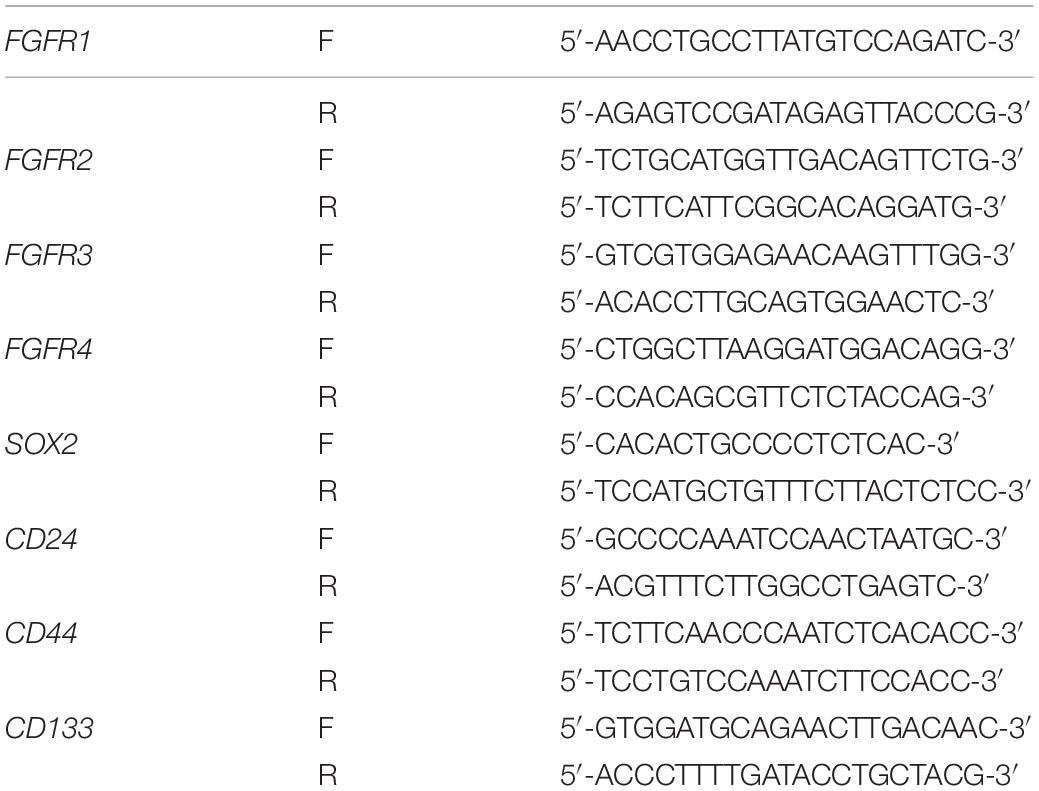The width and height of the screenshot is (1039, 791).
Task: Click the CD133 gene label
Action: click(x=49, y=729)
